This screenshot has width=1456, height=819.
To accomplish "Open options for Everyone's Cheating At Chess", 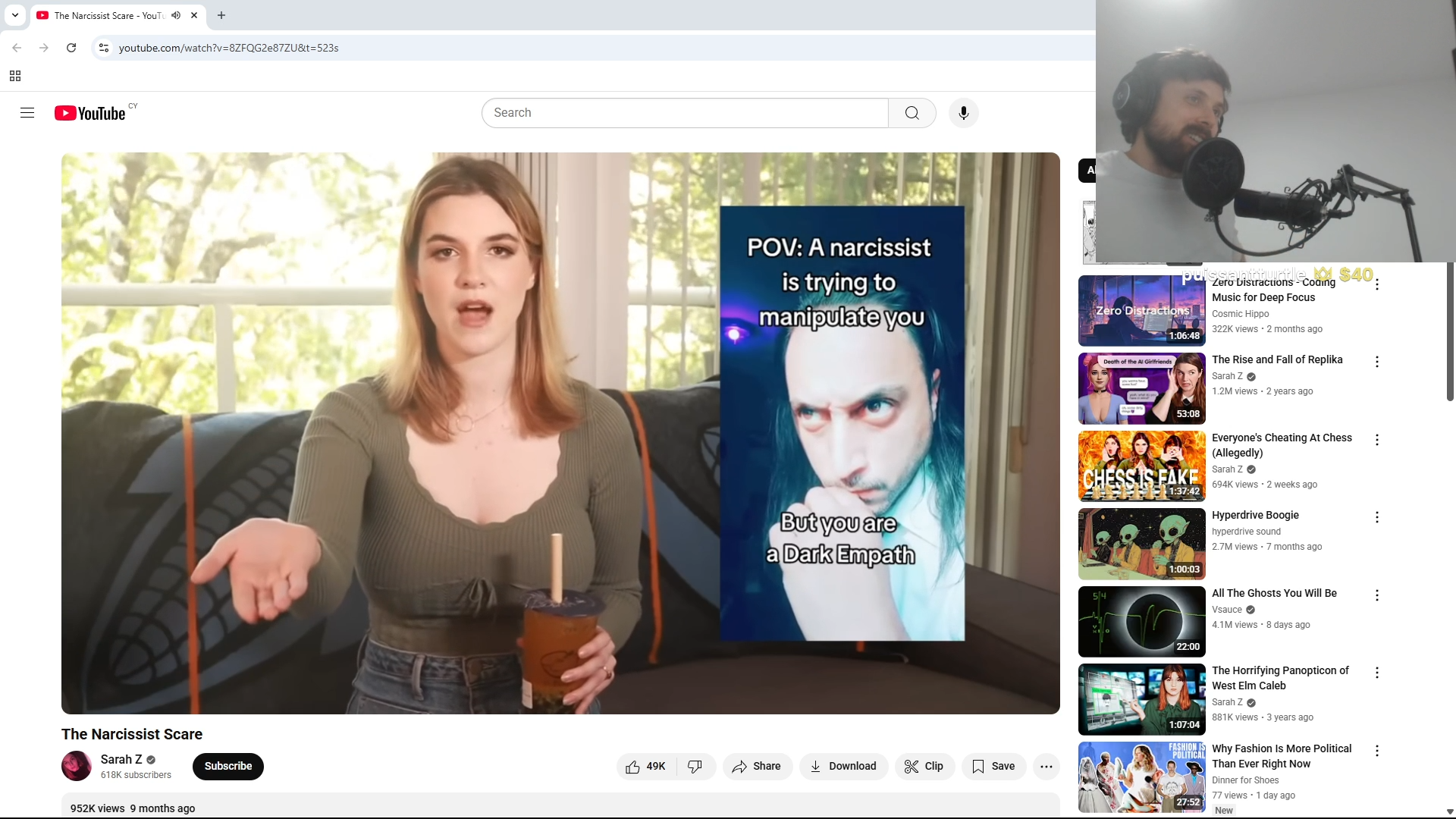I will point(1377,440).
